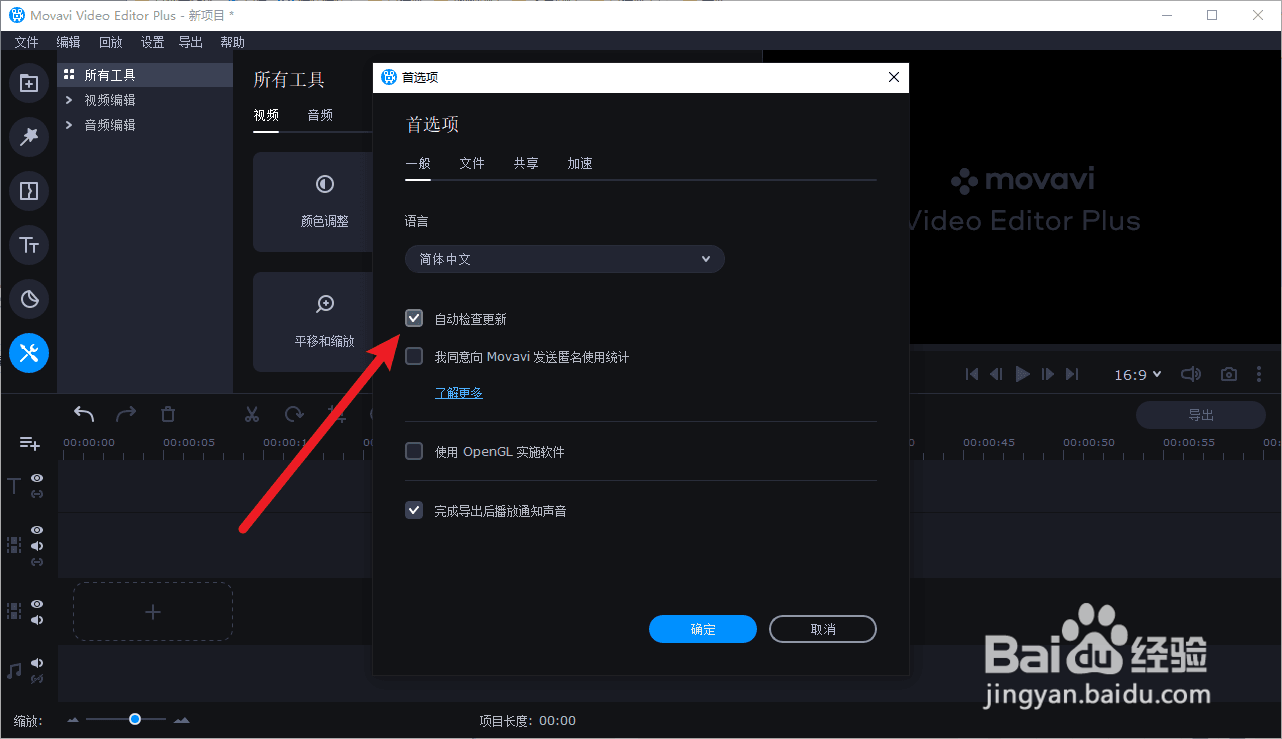
Task: Expand the 视频编辑 tree node
Action: [x=69, y=100]
